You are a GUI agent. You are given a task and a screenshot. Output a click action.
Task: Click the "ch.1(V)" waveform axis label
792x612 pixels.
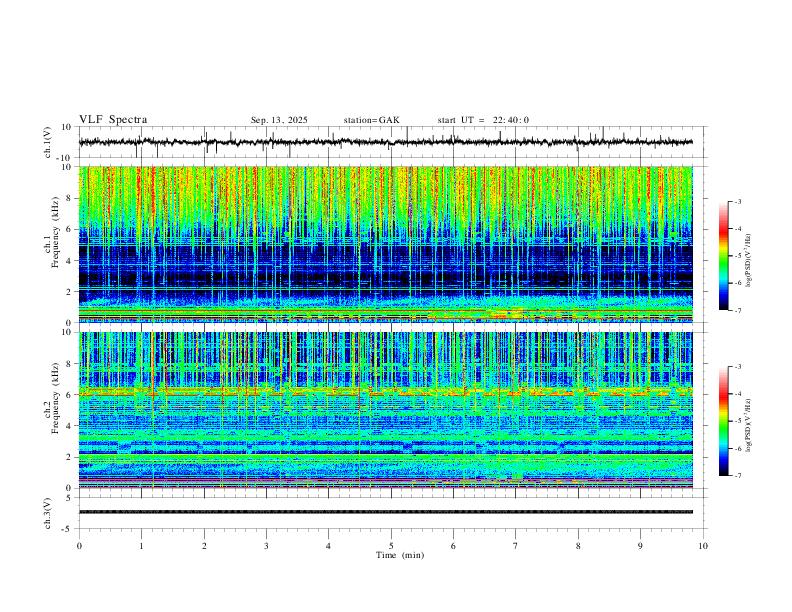(x=47, y=142)
